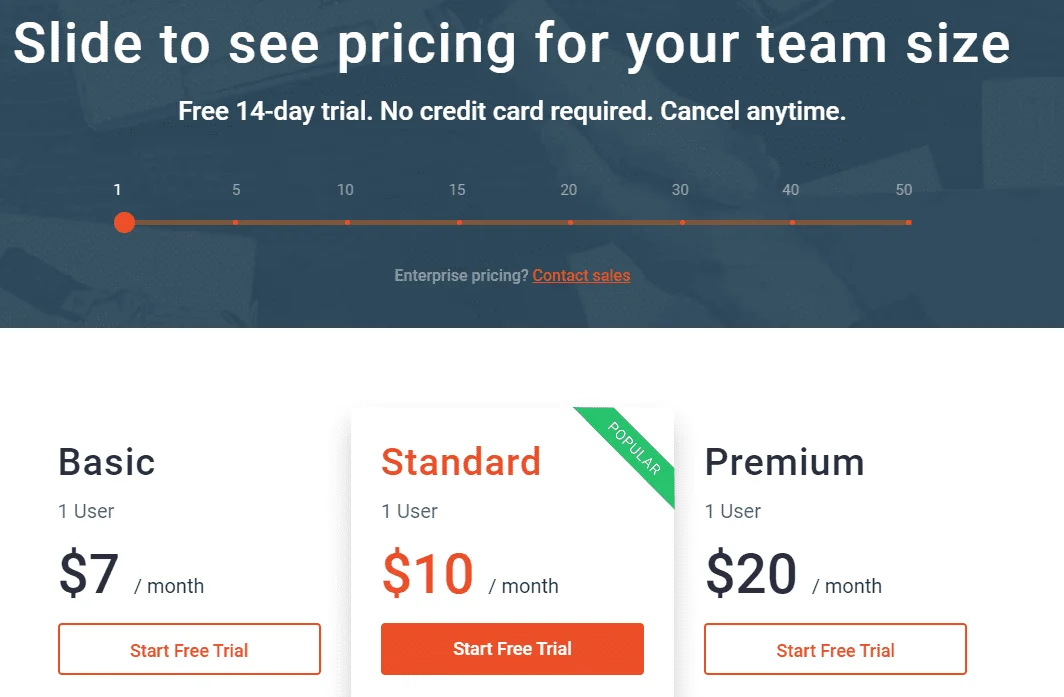Set team size slider to 50

click(908, 222)
